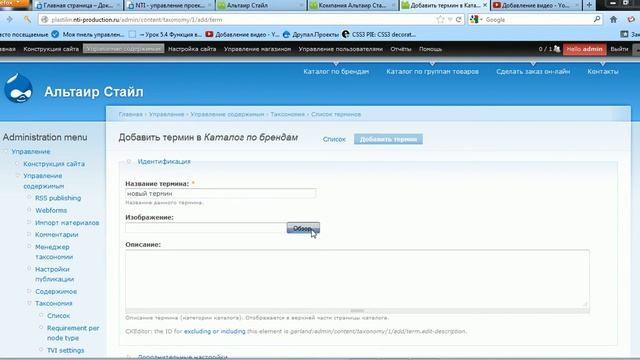
Task: Click the description resize grippie bar
Action: pyautogui.click(x=357, y=311)
